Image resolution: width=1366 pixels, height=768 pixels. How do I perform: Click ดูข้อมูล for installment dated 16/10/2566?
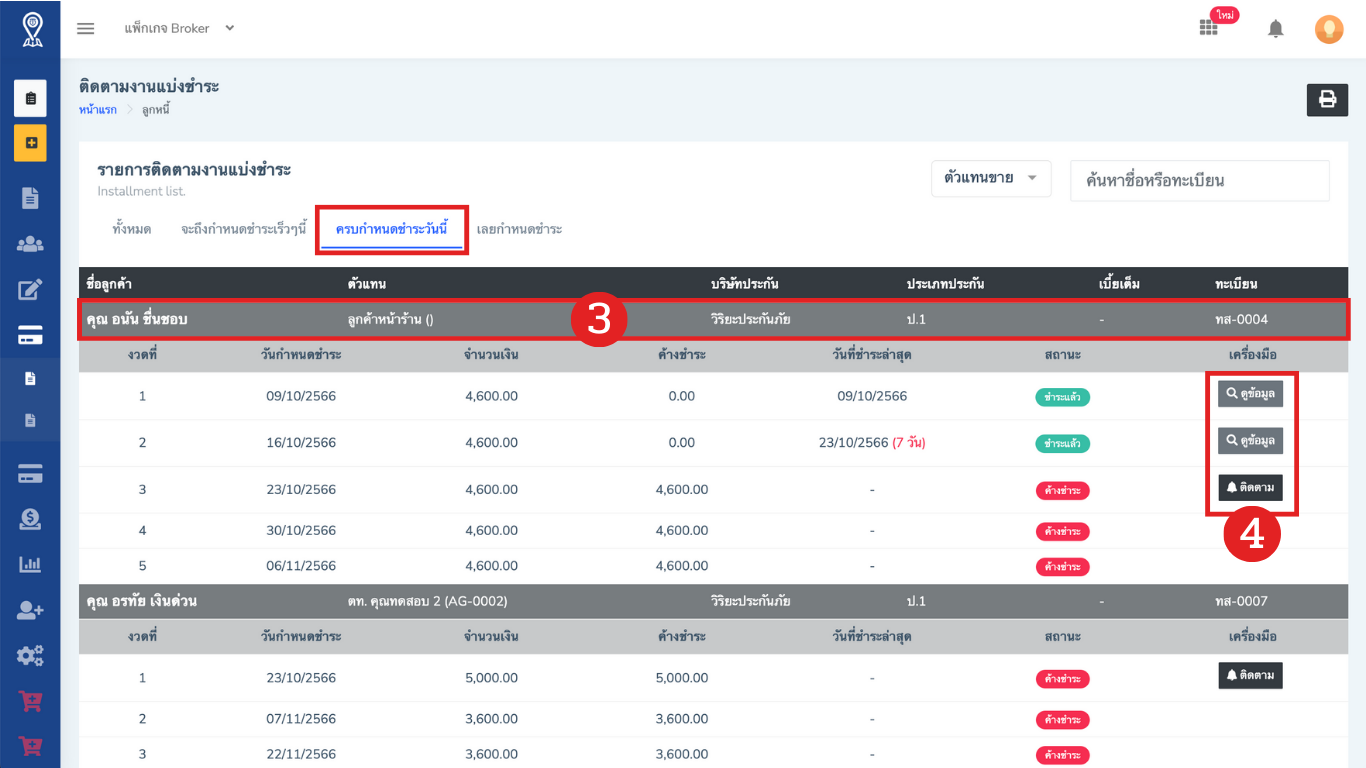pyautogui.click(x=1250, y=441)
